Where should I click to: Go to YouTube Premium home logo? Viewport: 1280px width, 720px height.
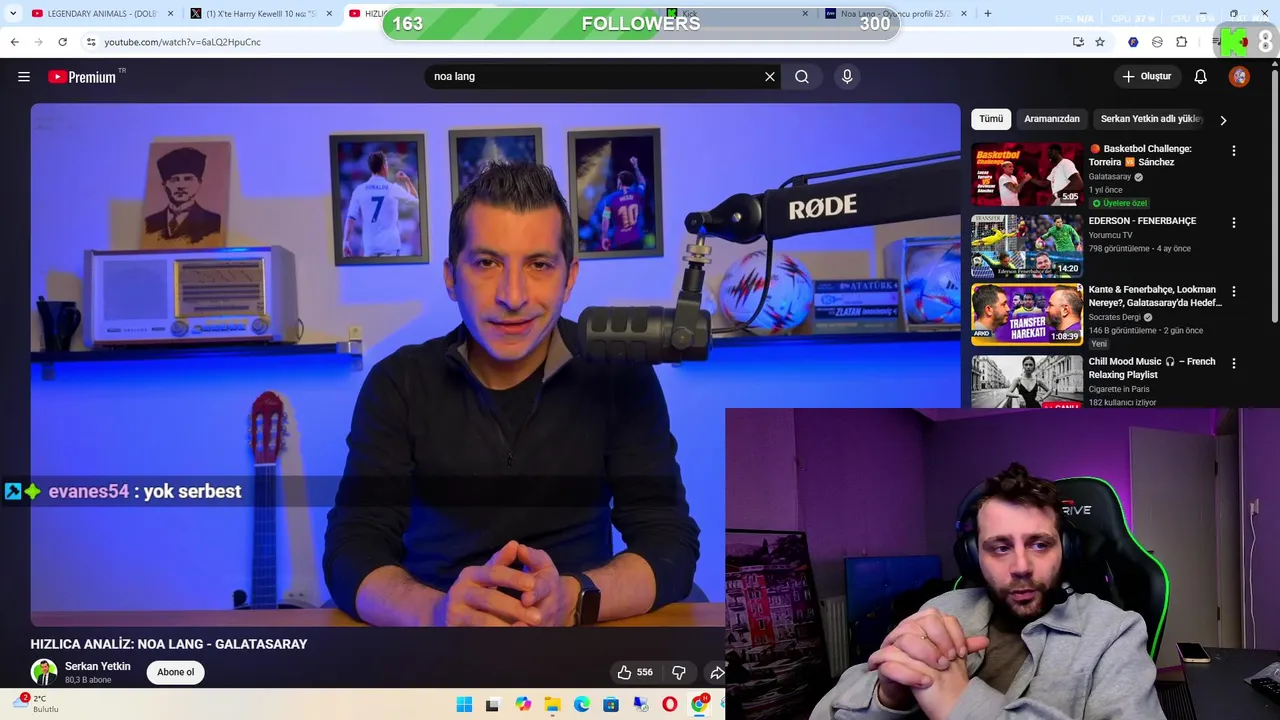82,77
